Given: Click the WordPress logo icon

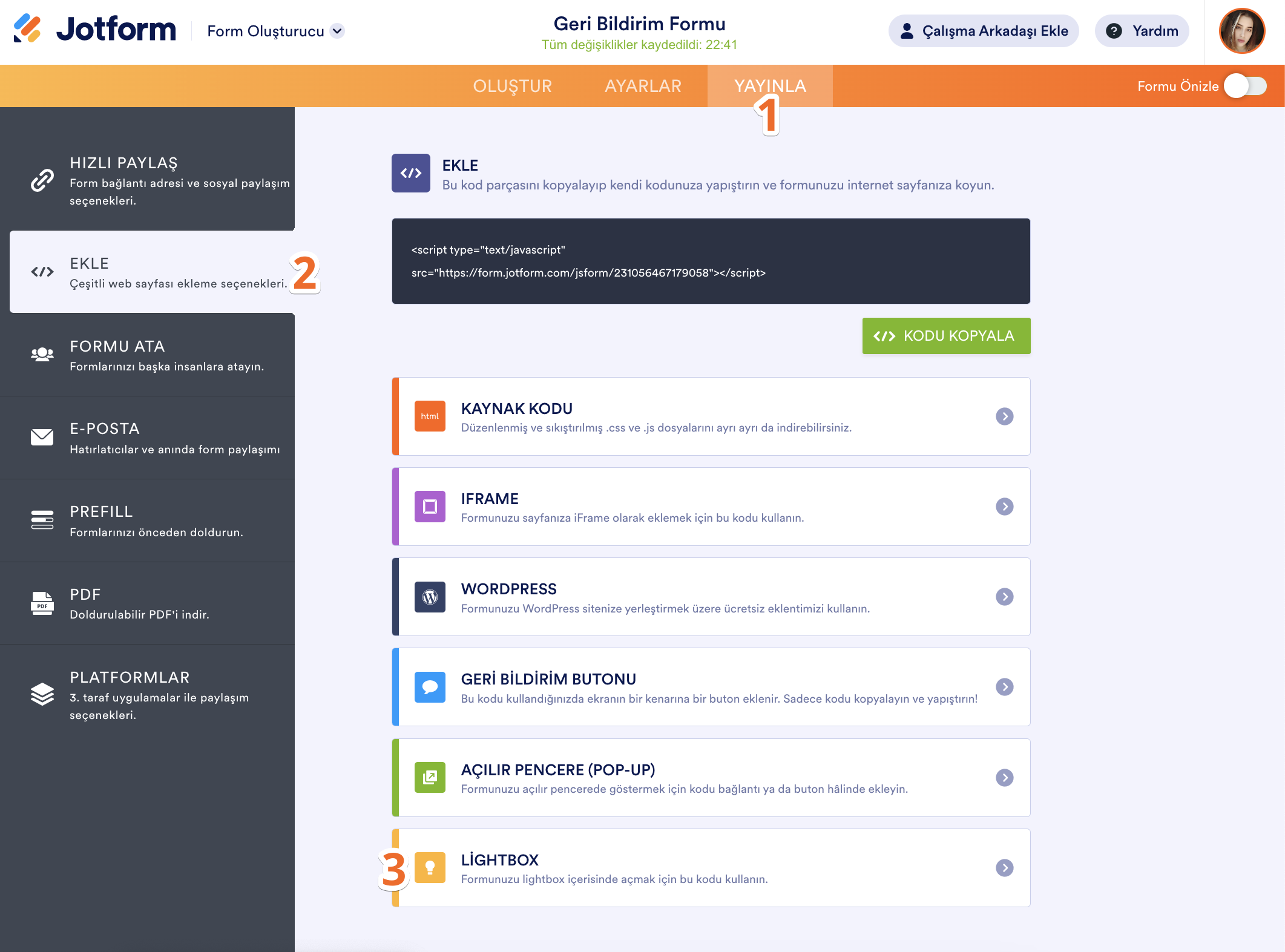Looking at the screenshot, I should click(430, 597).
